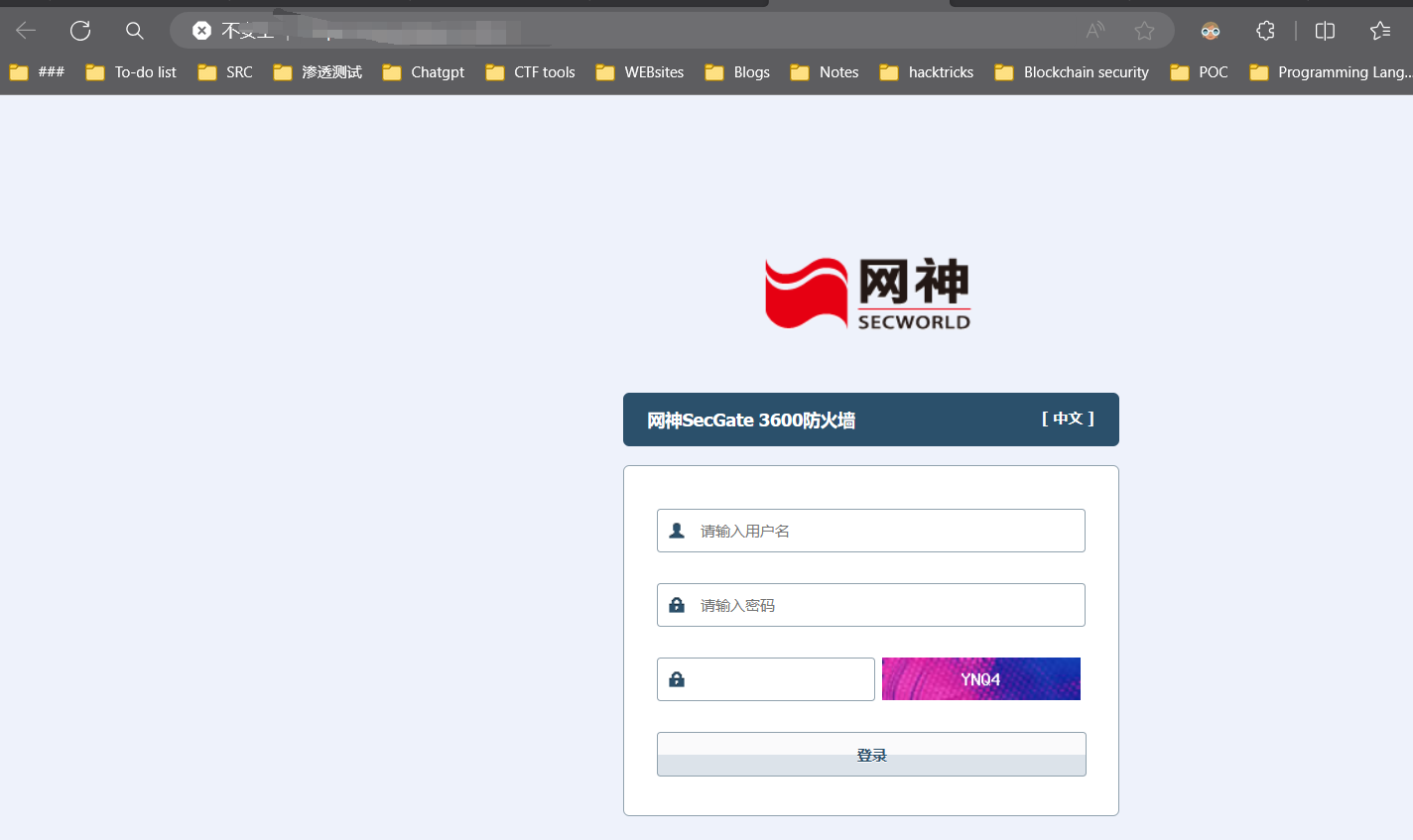The image size is (1413, 840).
Task: Go back with the browser back arrow
Action: coord(26,31)
